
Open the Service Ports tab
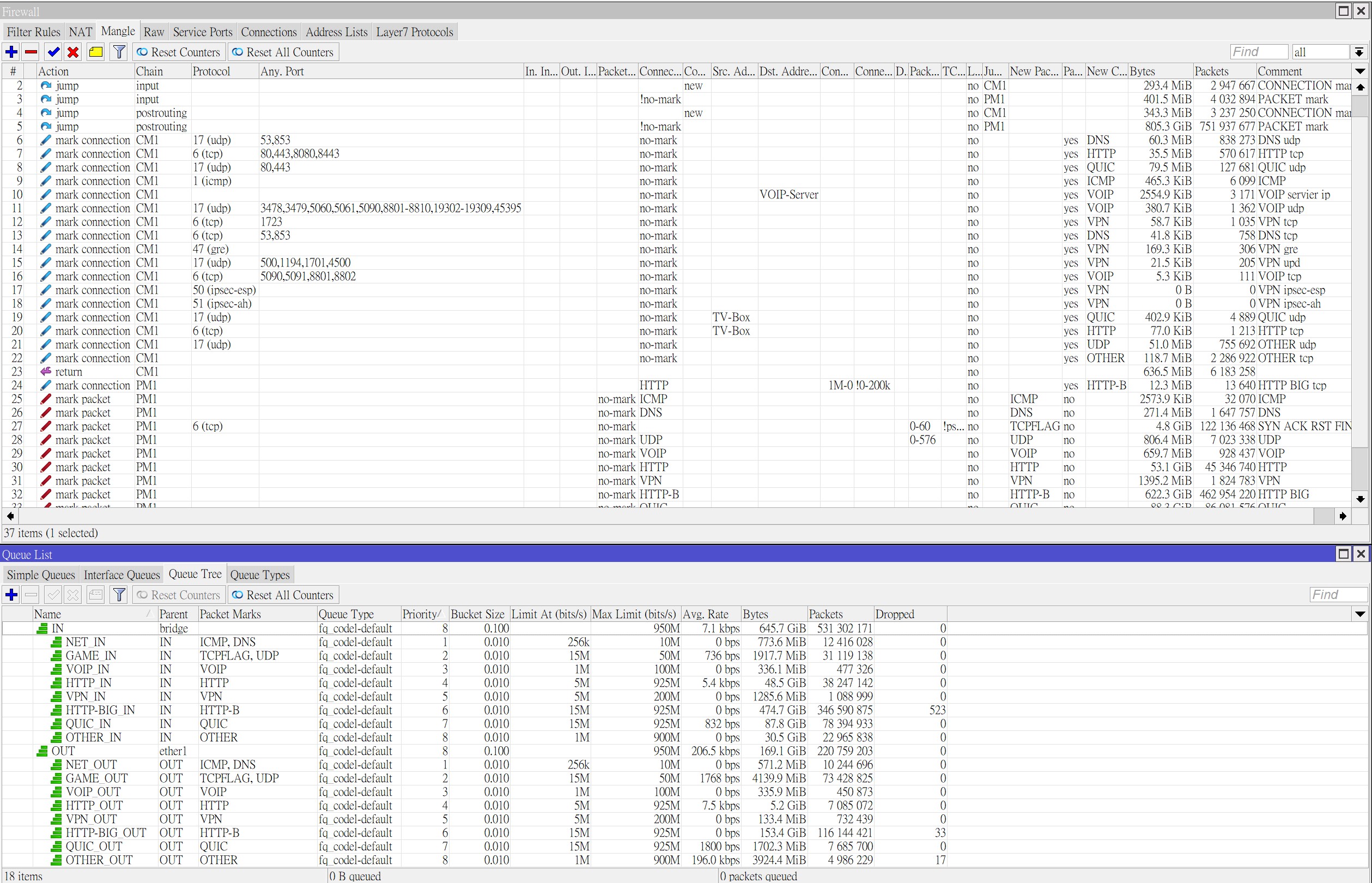pos(203,32)
